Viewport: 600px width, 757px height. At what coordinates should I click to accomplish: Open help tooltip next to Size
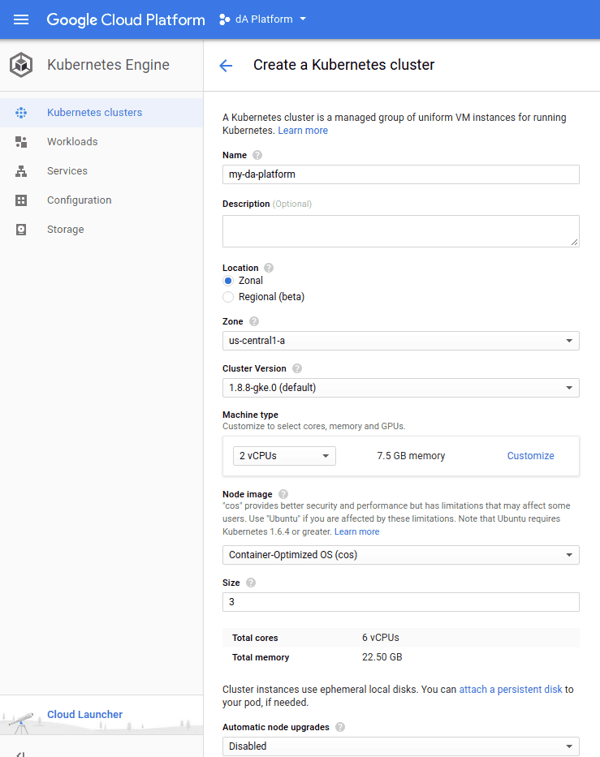click(251, 582)
